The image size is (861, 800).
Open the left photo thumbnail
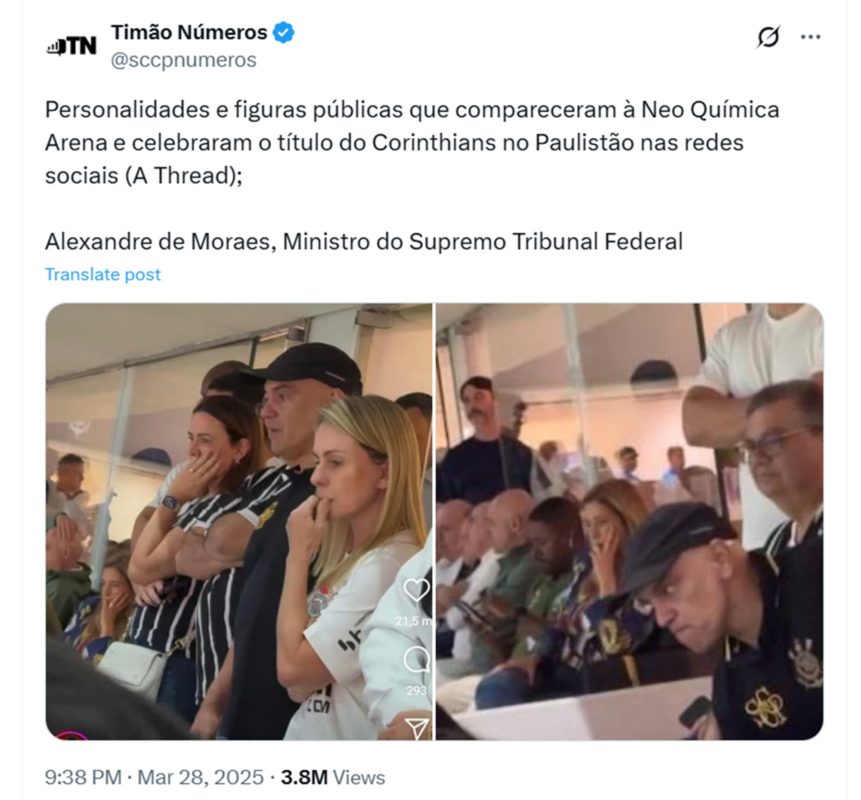tap(239, 521)
